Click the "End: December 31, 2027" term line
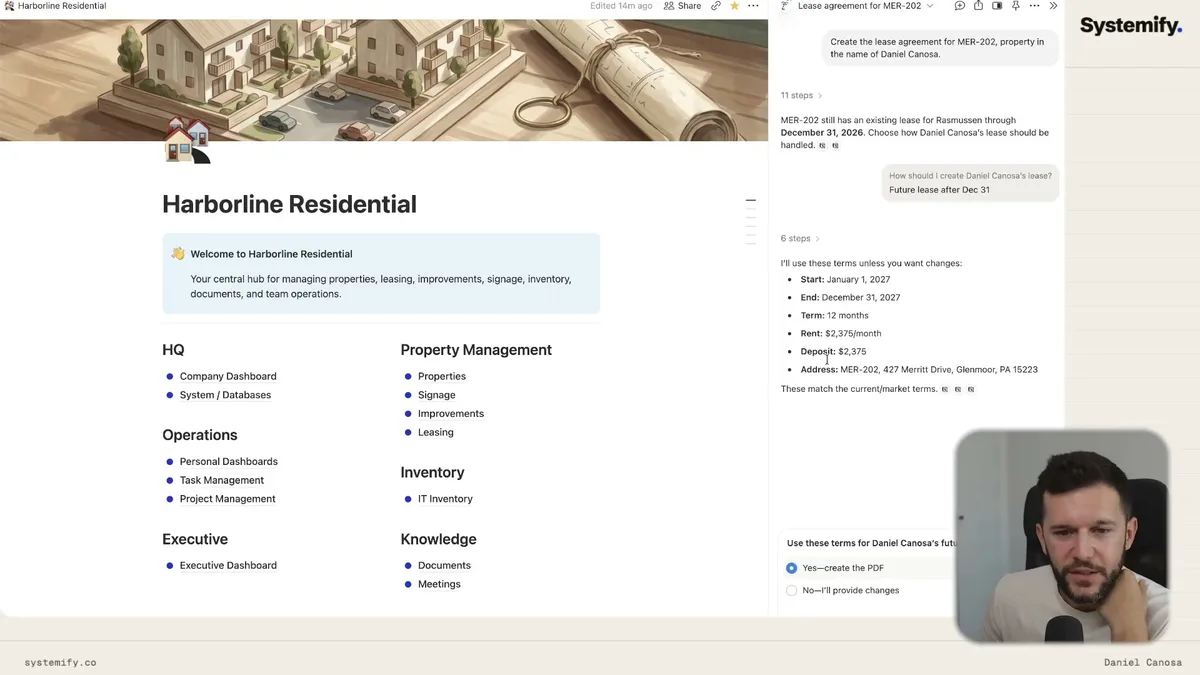This screenshot has width=1200, height=675. [x=850, y=298]
